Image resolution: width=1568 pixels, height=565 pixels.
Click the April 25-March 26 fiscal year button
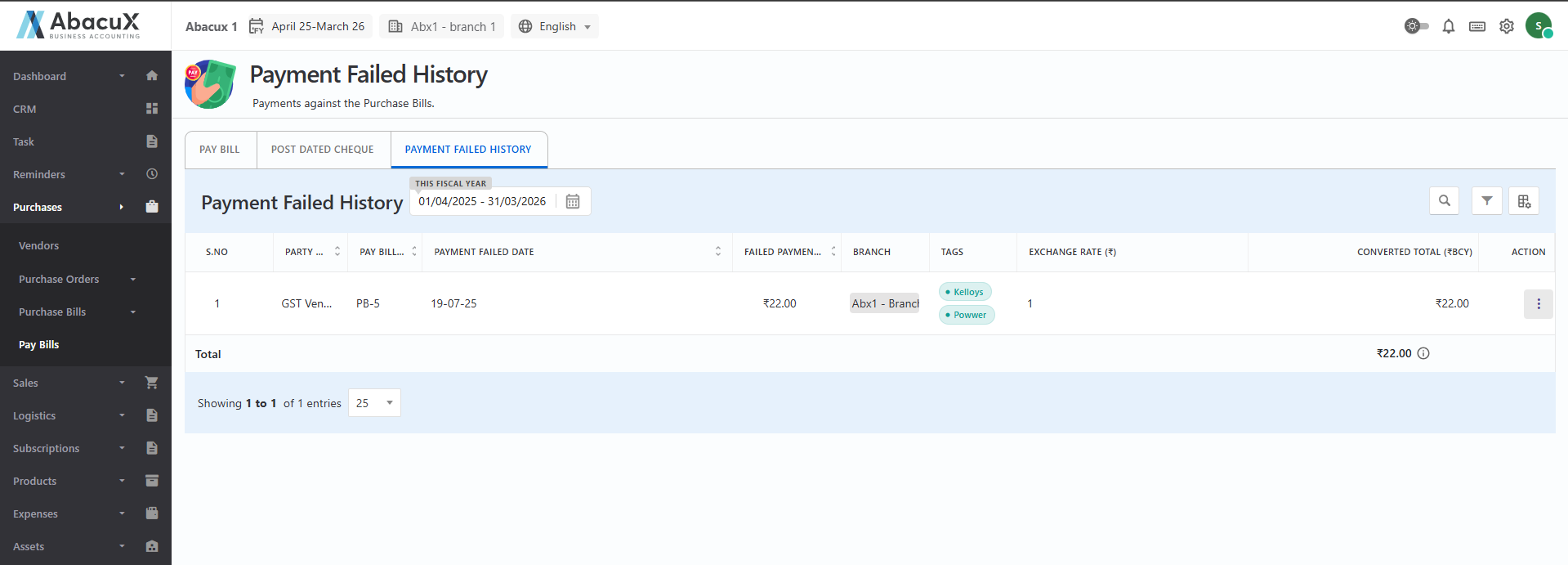point(307,26)
